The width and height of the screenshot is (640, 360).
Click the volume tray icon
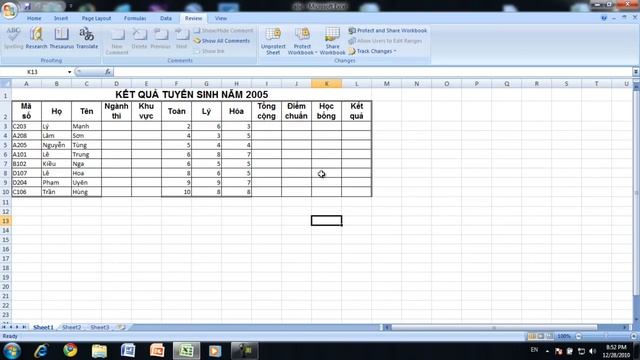[x=593, y=351]
